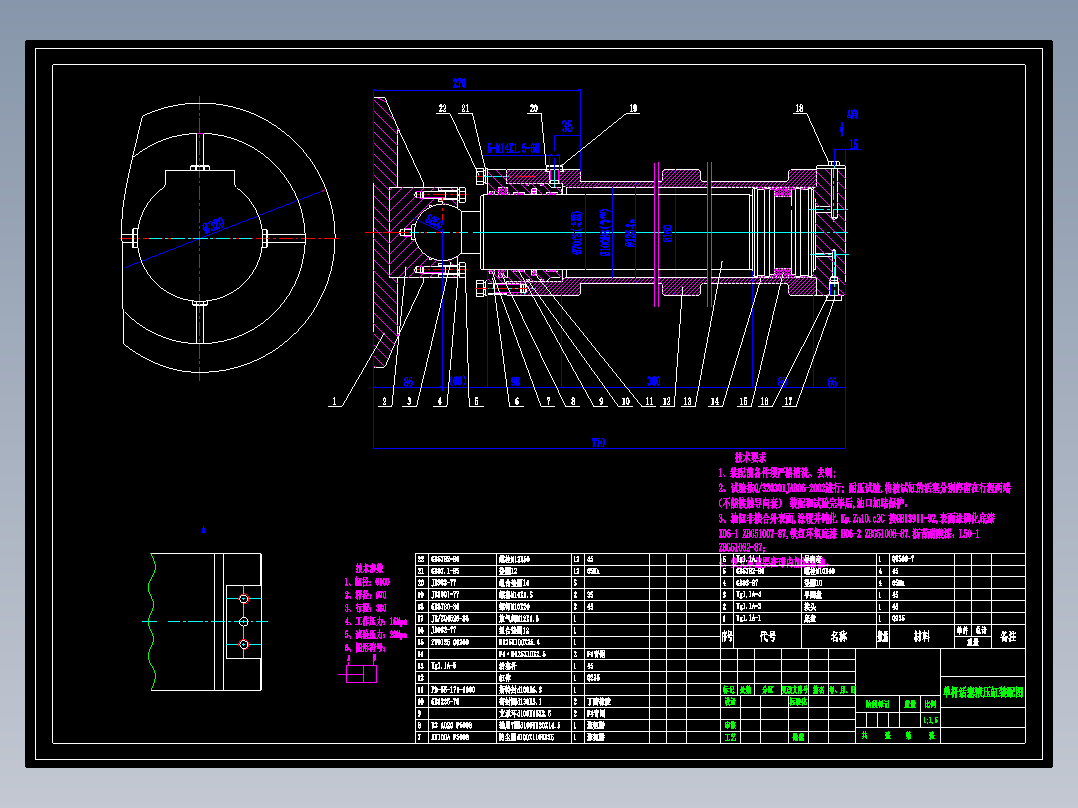Click balloon callout 21 above the section view
The width and height of the screenshot is (1078, 808).
coord(465,109)
